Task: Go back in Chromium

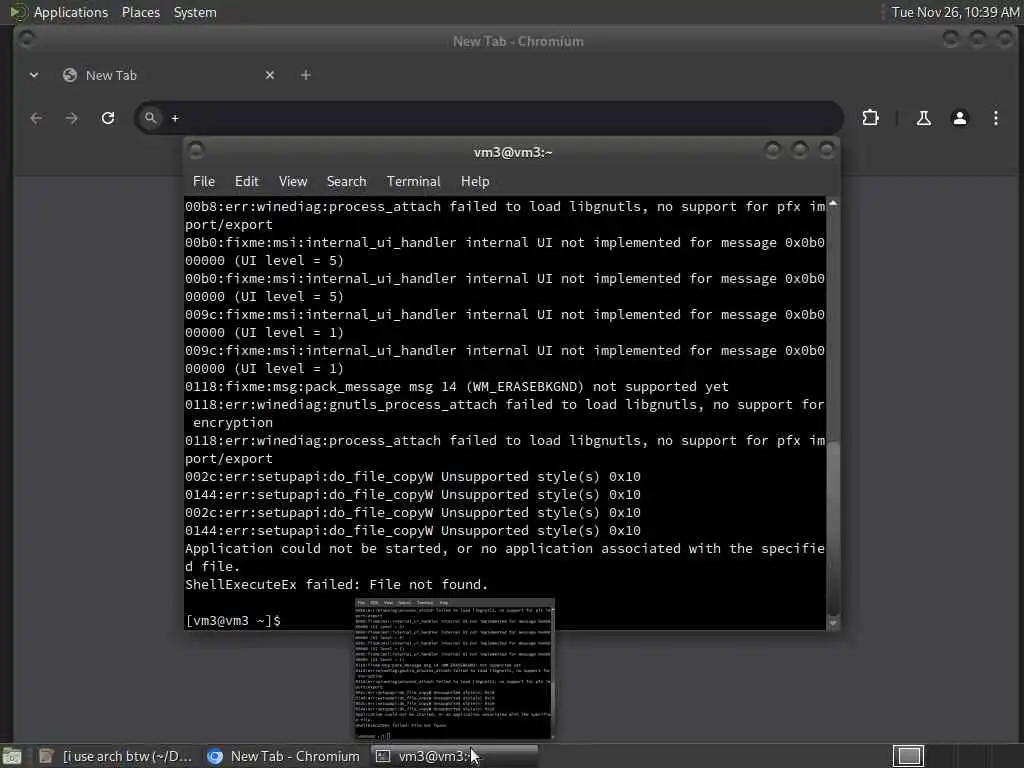Action: pyautogui.click(x=36, y=118)
